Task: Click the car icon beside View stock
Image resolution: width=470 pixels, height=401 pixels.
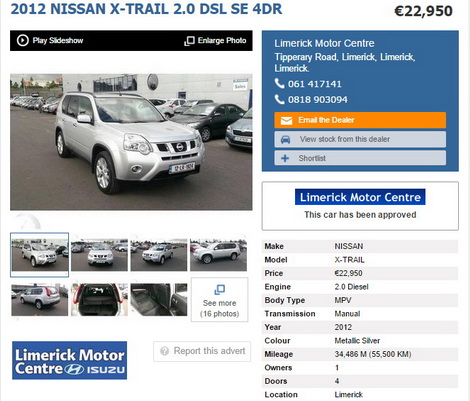Action: click(x=285, y=139)
